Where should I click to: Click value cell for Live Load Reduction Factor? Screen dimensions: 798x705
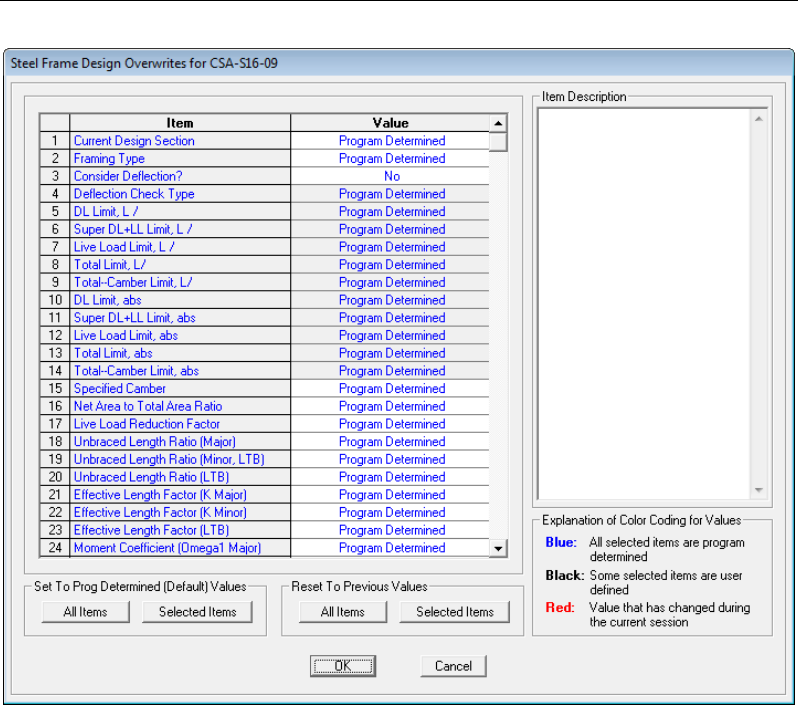point(390,424)
